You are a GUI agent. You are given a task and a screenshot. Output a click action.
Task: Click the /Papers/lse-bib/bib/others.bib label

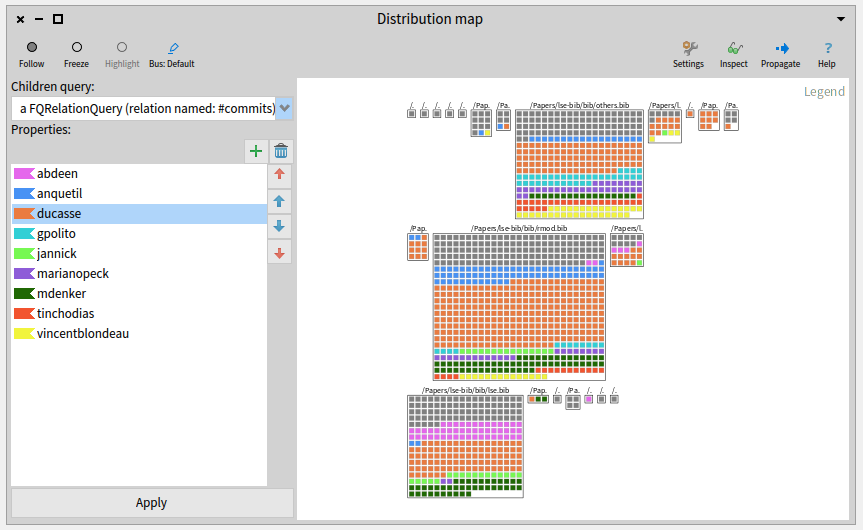click(580, 105)
